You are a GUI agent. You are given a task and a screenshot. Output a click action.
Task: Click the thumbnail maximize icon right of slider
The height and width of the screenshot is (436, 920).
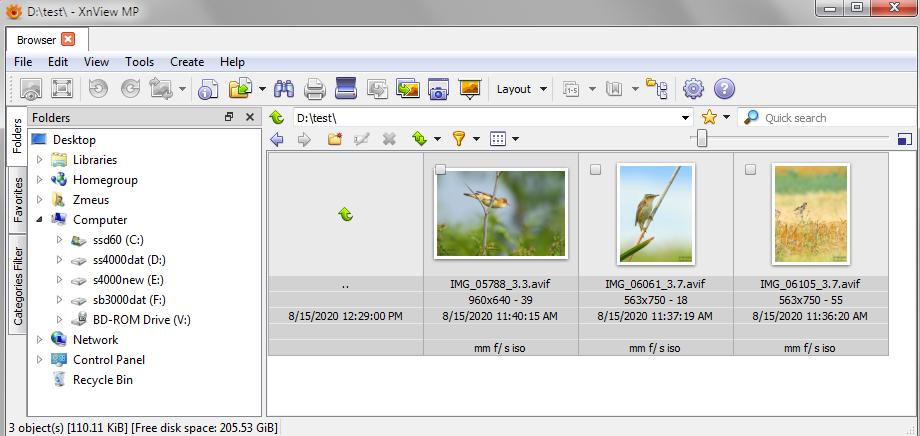pos(905,139)
